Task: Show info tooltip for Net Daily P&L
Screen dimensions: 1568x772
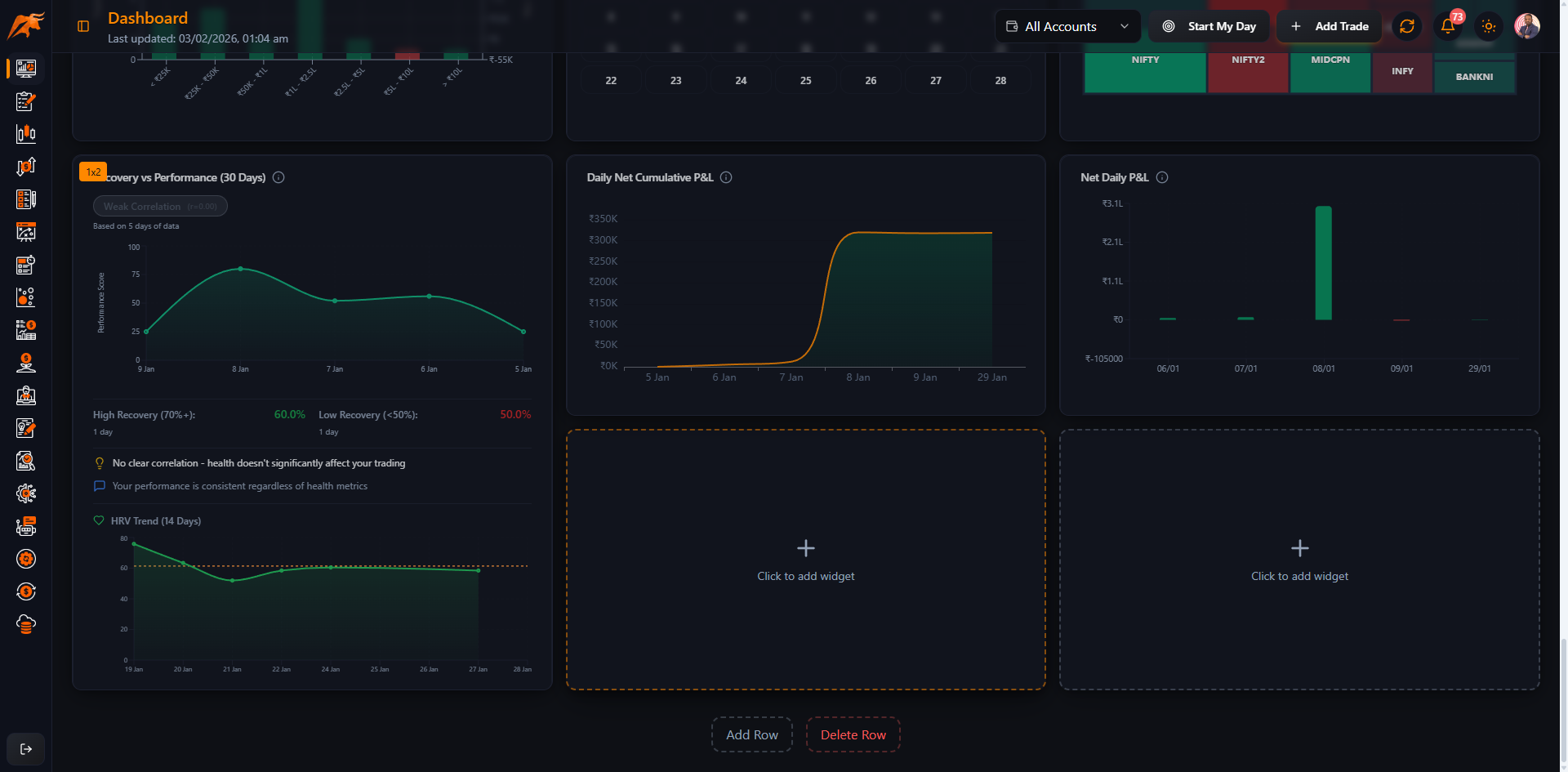Action: click(1162, 177)
